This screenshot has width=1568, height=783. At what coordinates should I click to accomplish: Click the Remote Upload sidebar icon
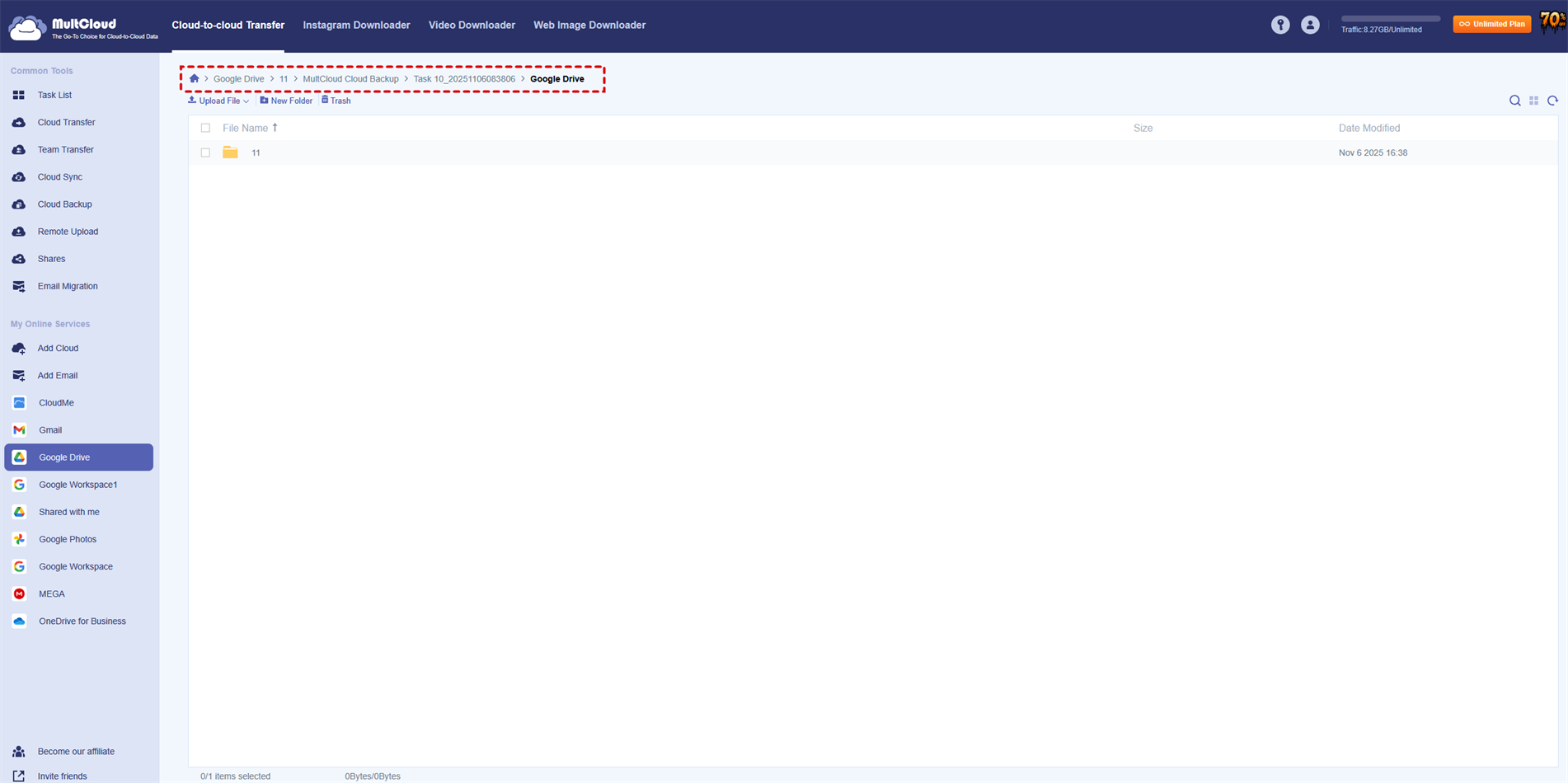tap(19, 231)
